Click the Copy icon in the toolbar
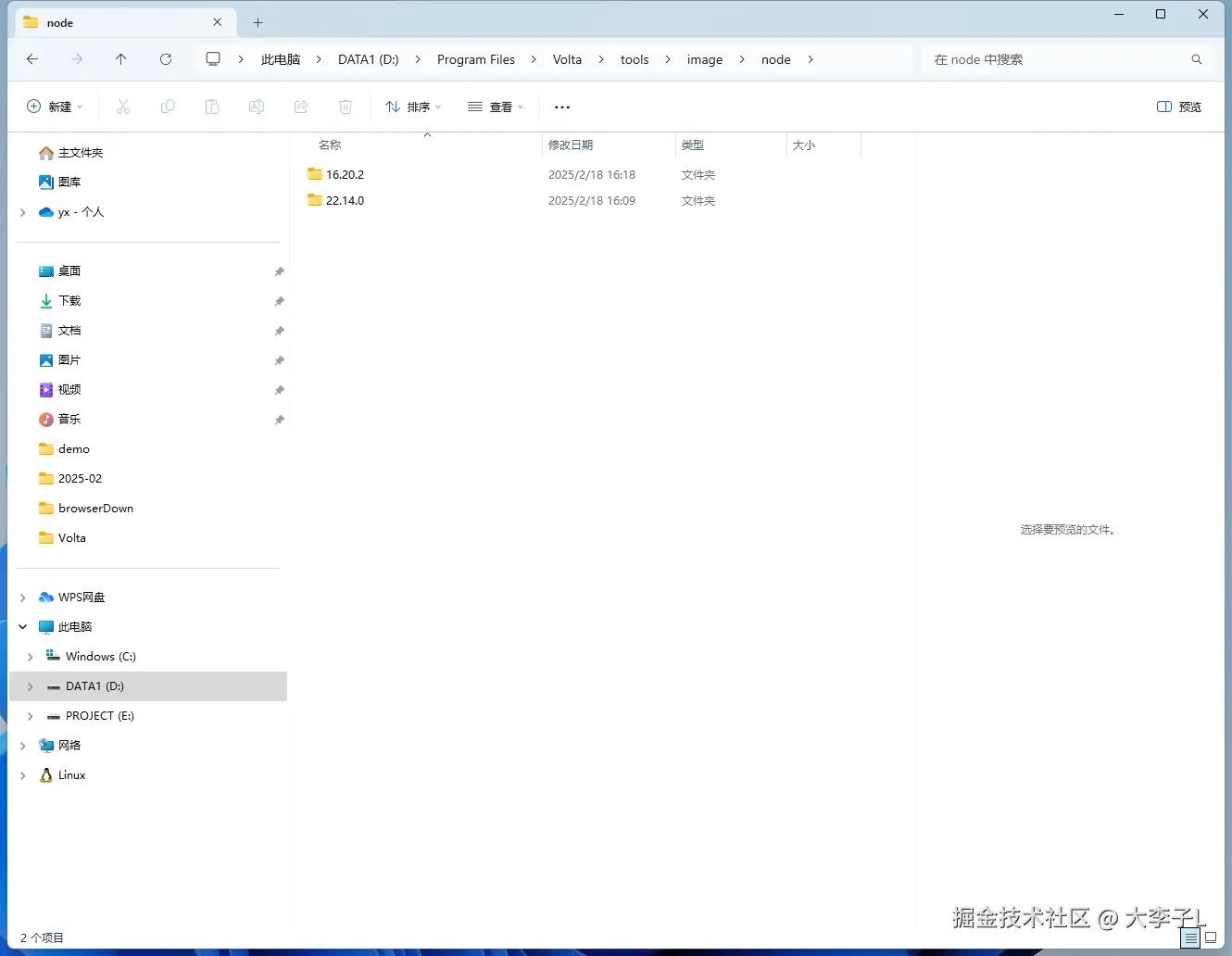This screenshot has width=1232, height=956. 168,107
